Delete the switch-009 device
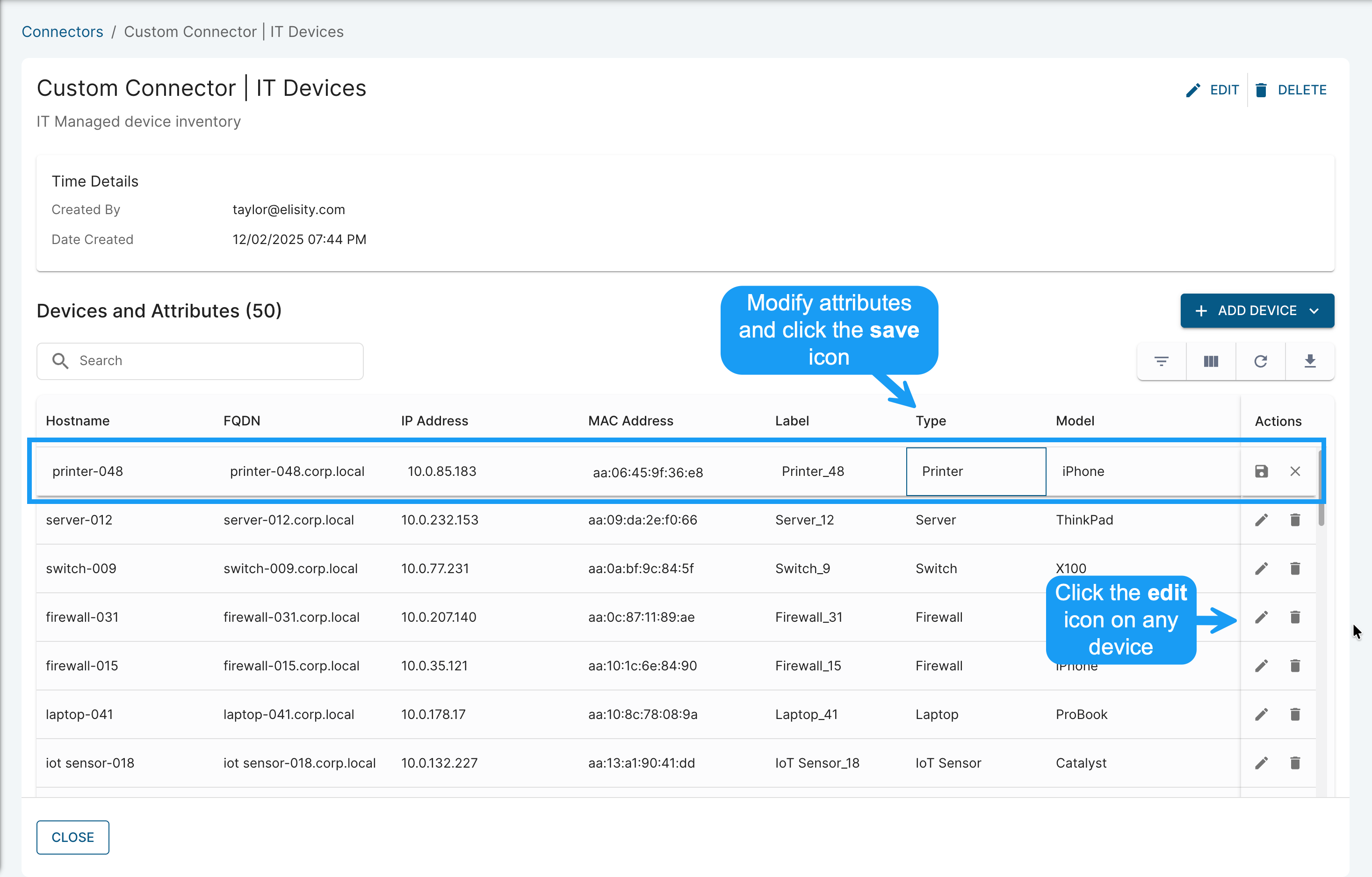This screenshot has height=877, width=1372. click(x=1294, y=568)
